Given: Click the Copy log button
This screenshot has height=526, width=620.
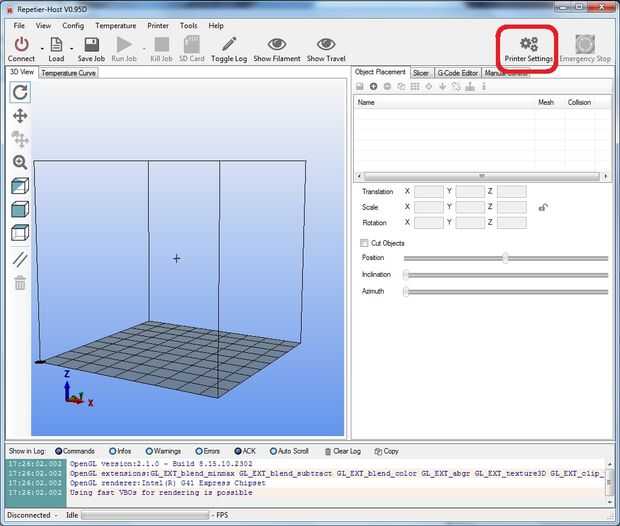Looking at the screenshot, I should click(x=387, y=451).
